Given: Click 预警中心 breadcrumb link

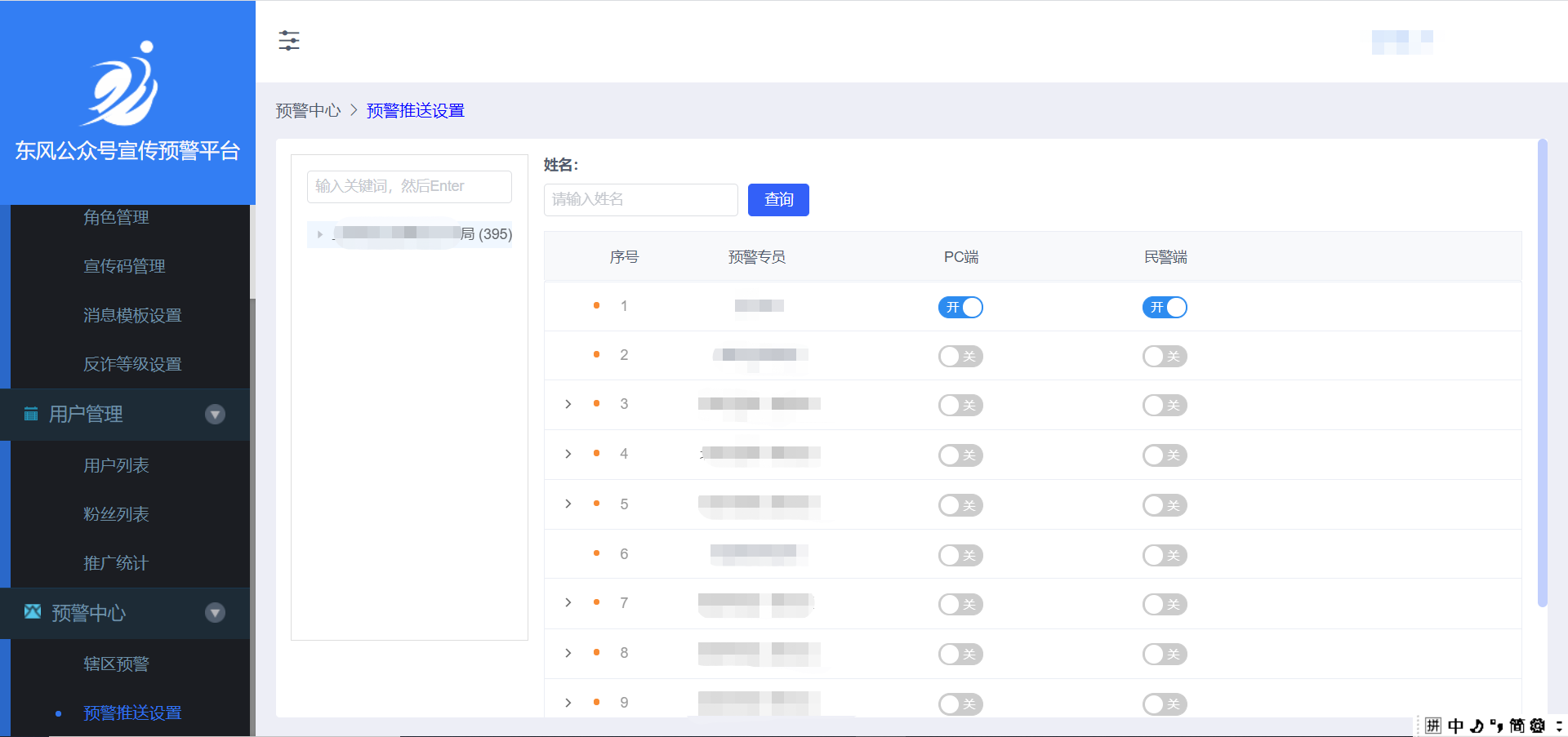Looking at the screenshot, I should [308, 110].
